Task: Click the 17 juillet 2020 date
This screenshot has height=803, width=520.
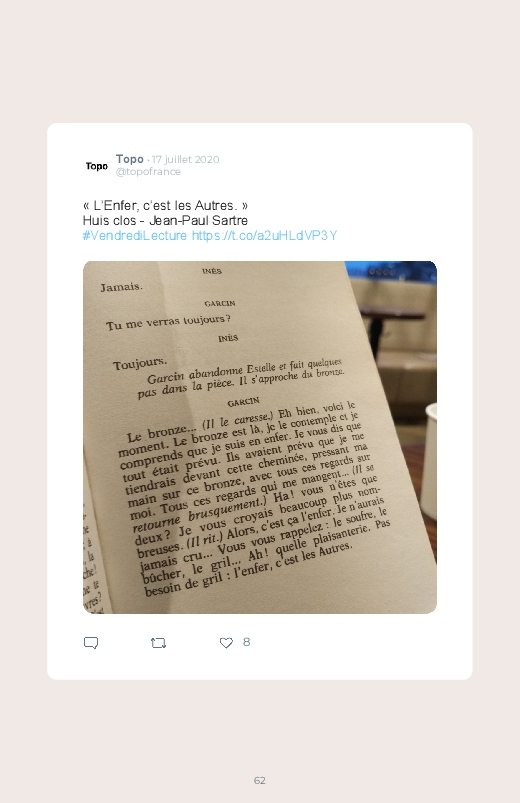Action: tap(185, 159)
